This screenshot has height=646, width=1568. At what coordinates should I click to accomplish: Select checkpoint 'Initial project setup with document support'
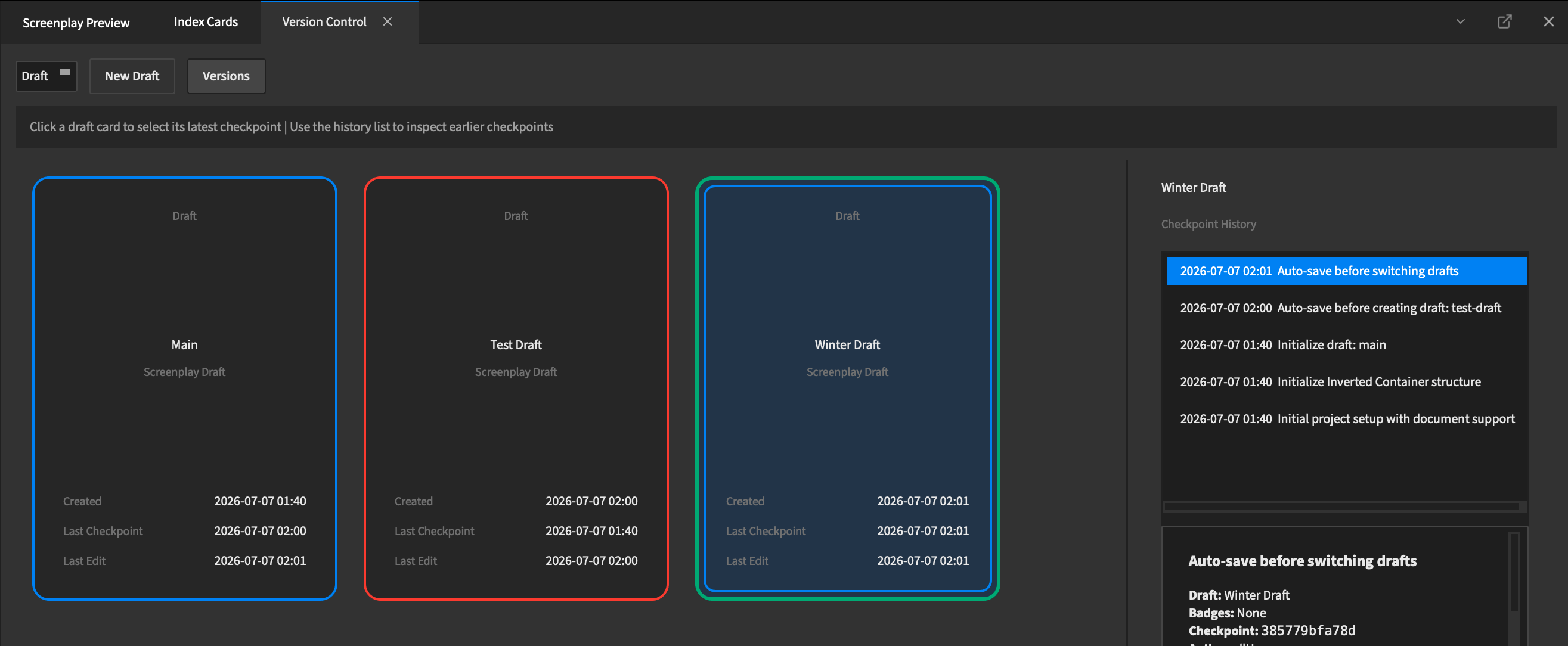coord(1346,419)
